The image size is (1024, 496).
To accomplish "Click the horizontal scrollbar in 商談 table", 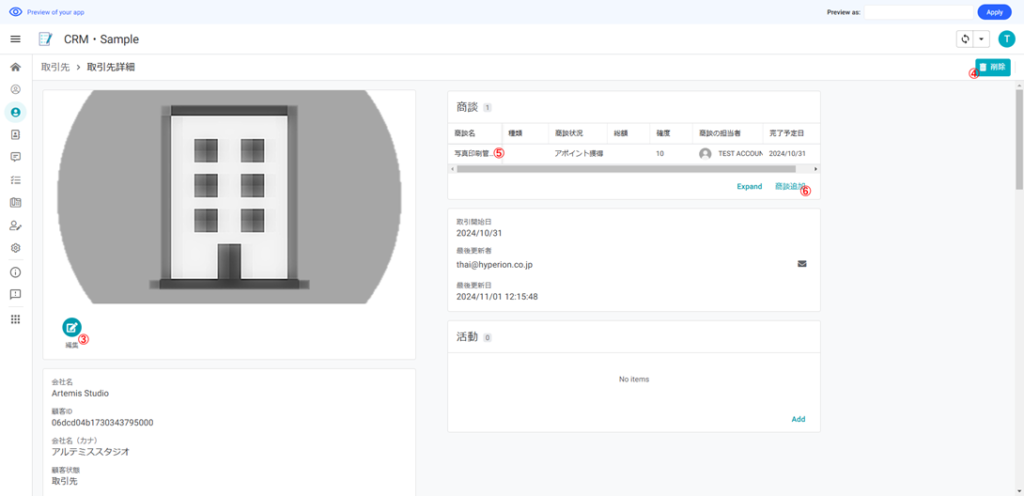I will [625, 169].
